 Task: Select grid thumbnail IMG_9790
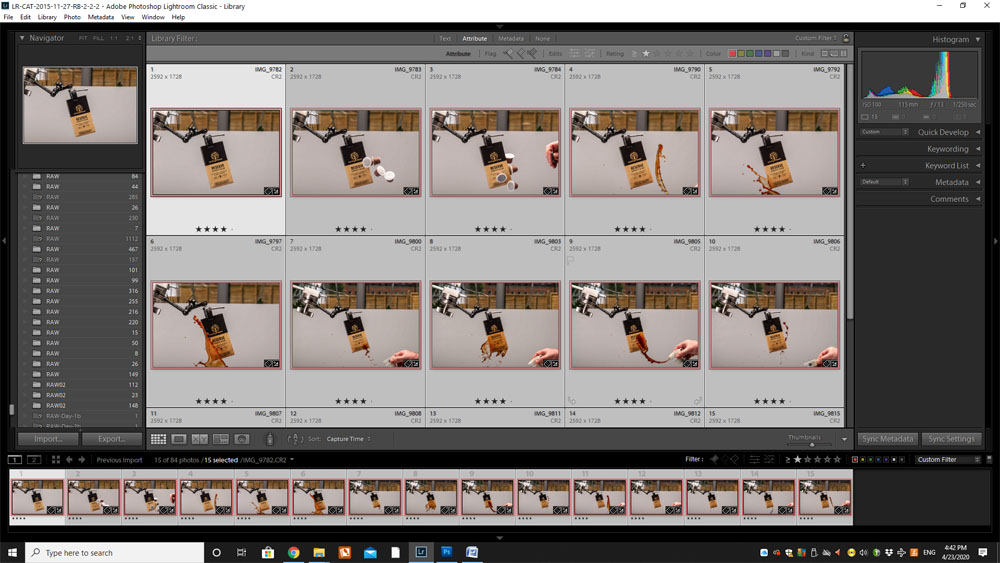[635, 152]
